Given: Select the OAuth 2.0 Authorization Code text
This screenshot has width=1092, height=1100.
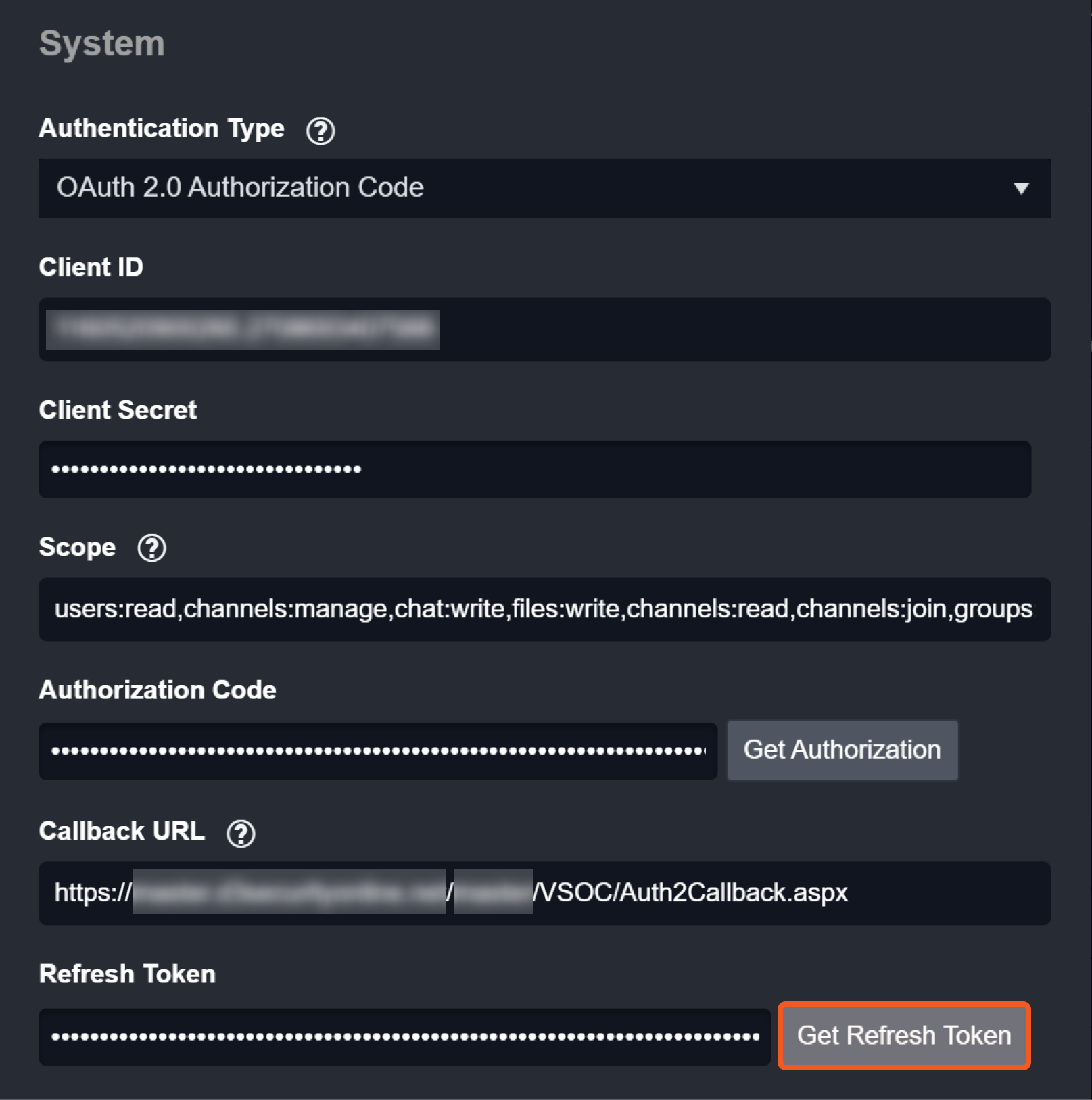Looking at the screenshot, I should point(240,188).
